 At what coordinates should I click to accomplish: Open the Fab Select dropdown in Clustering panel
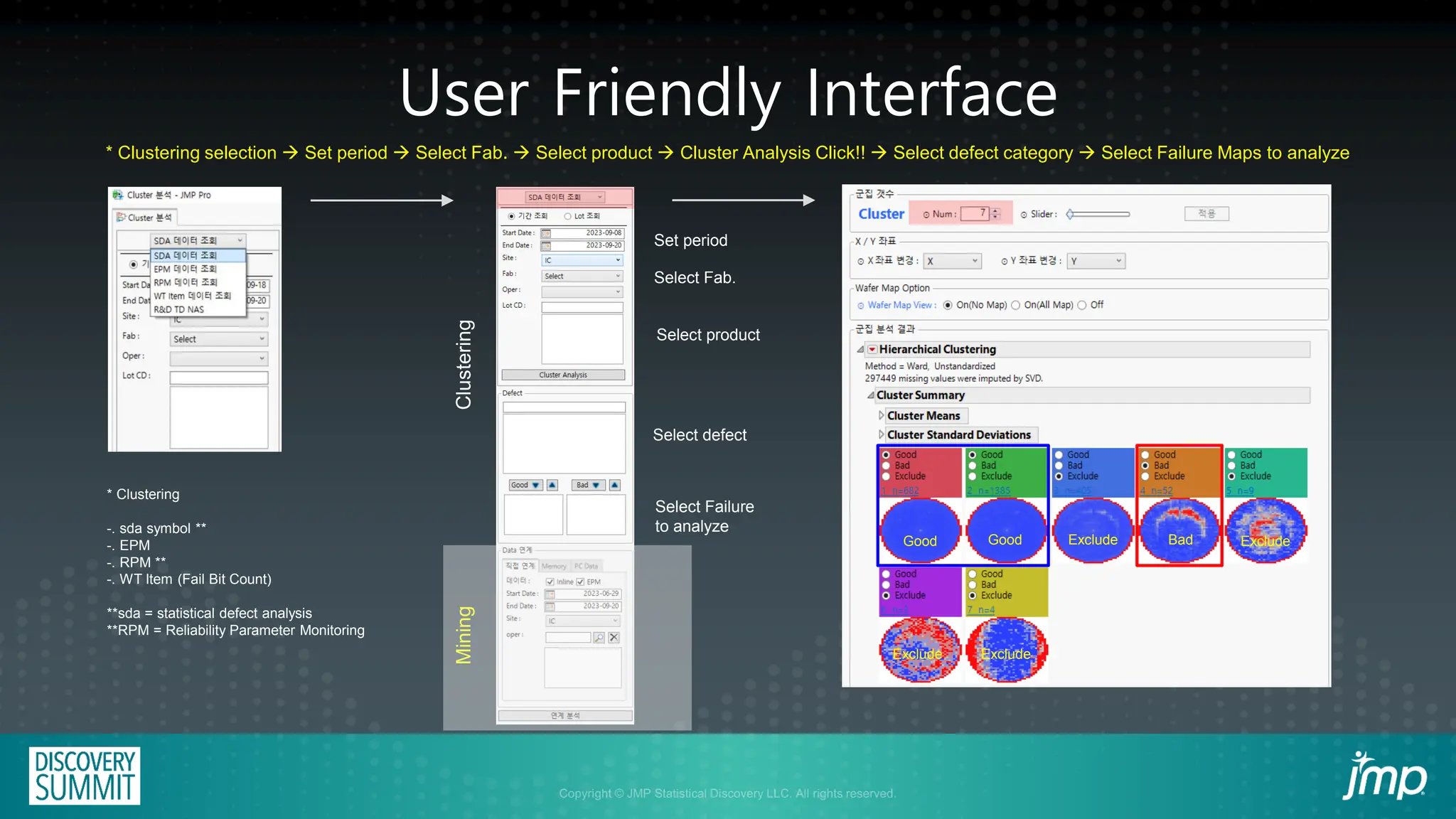pos(582,276)
